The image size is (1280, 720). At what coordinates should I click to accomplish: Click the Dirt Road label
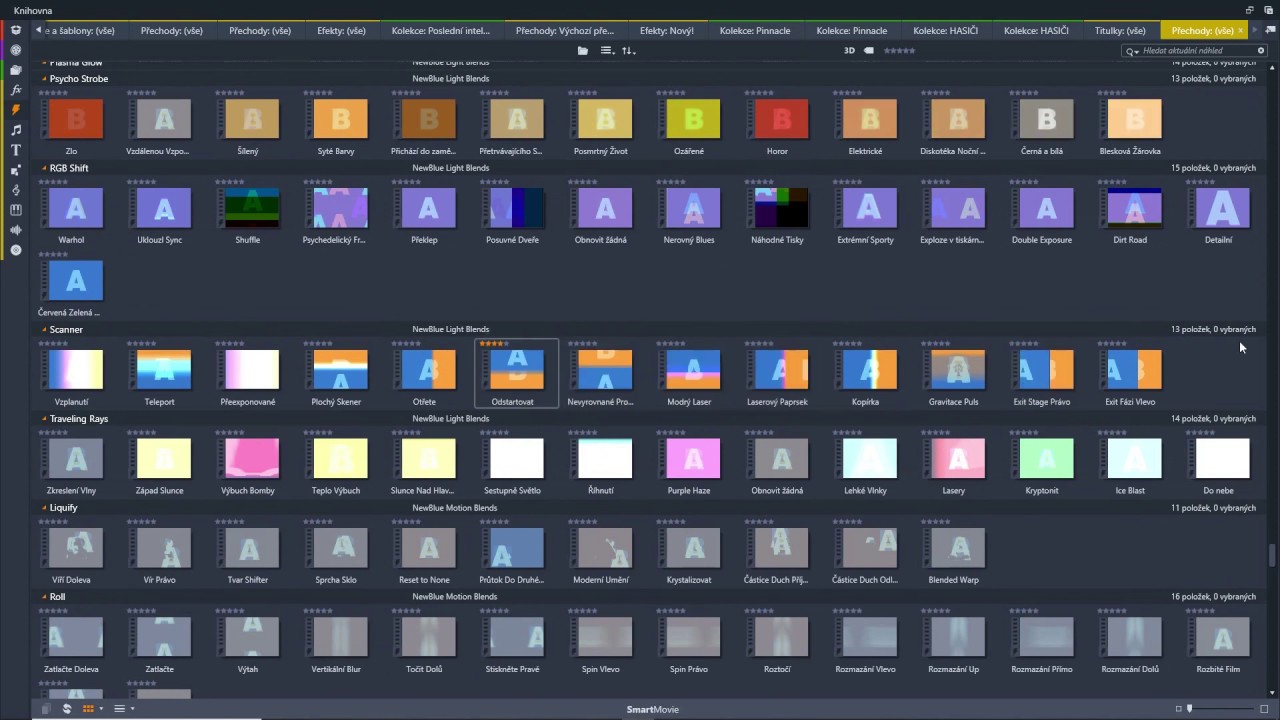coord(1130,240)
